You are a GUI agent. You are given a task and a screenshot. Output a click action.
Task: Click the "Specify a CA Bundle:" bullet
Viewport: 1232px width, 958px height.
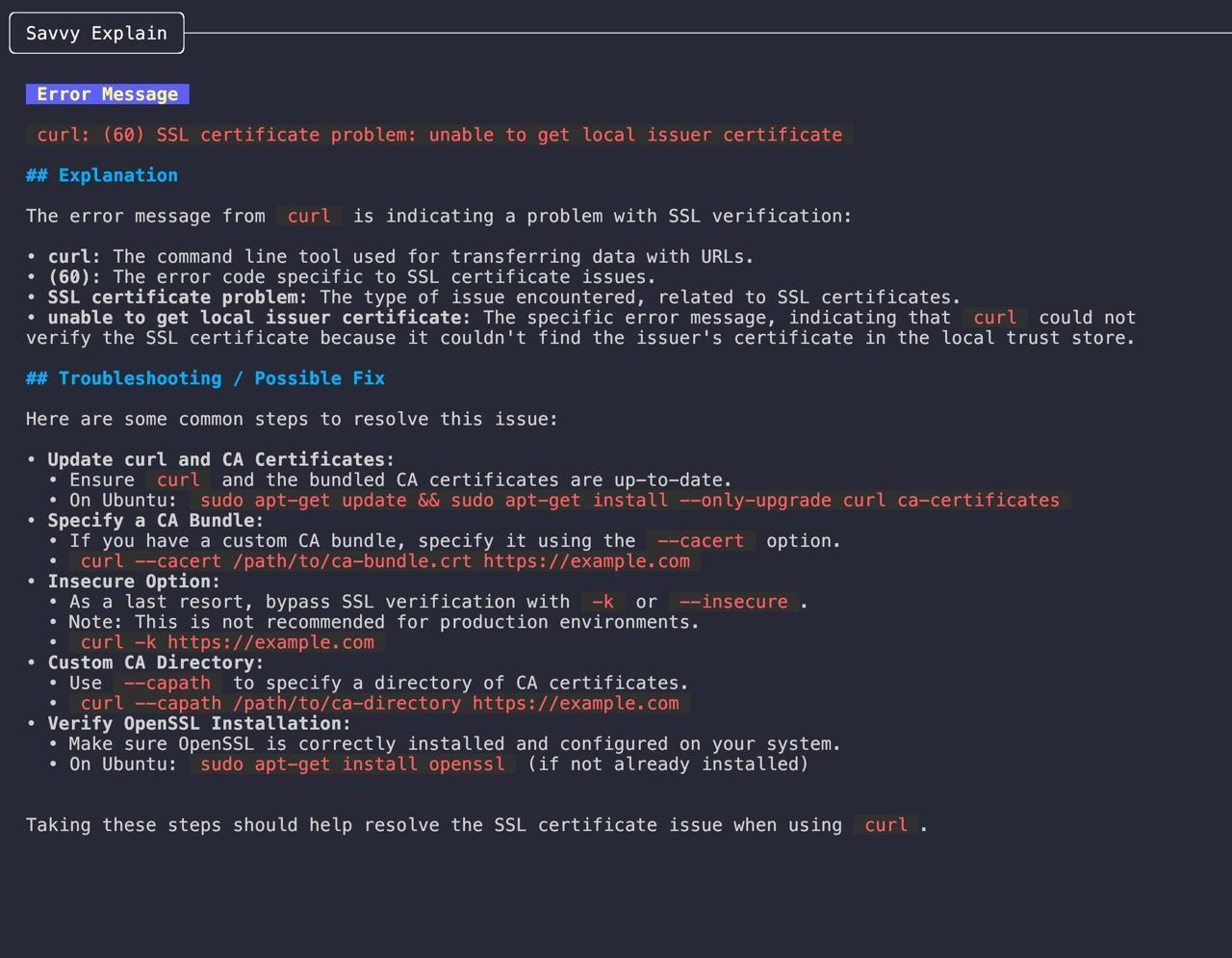tap(155, 521)
